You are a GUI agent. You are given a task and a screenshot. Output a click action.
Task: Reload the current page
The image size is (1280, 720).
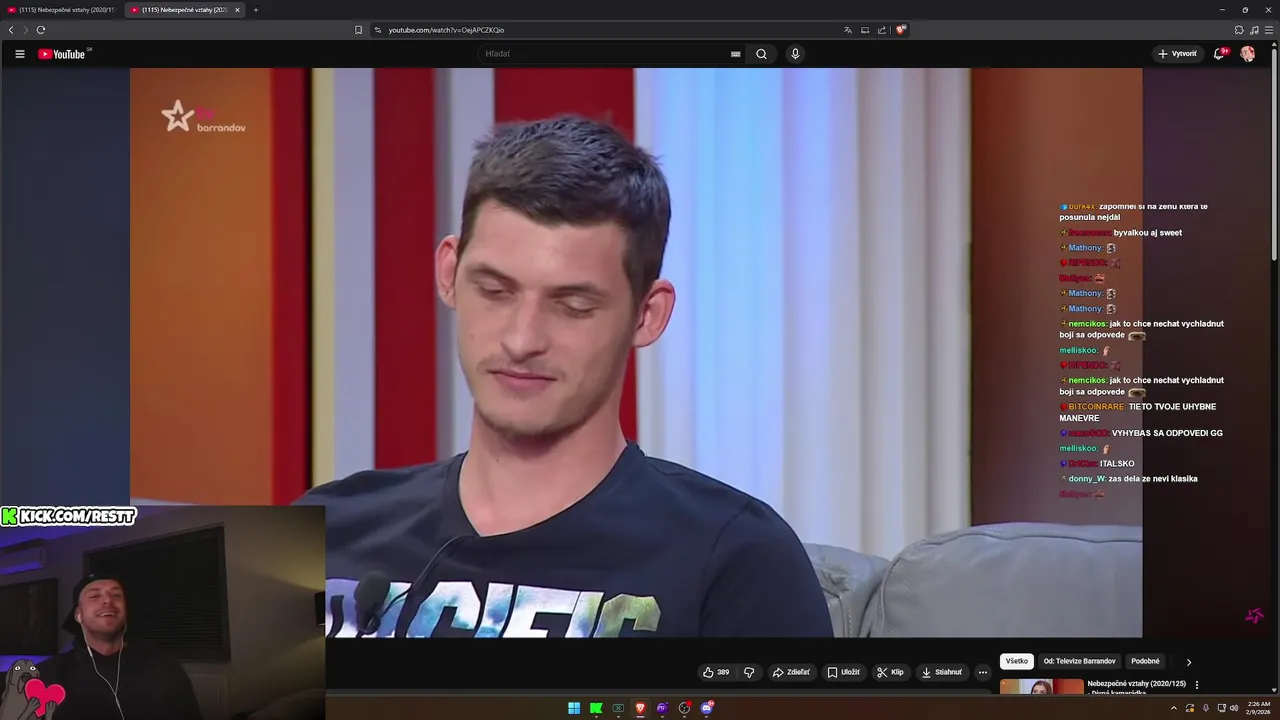pyautogui.click(x=40, y=30)
